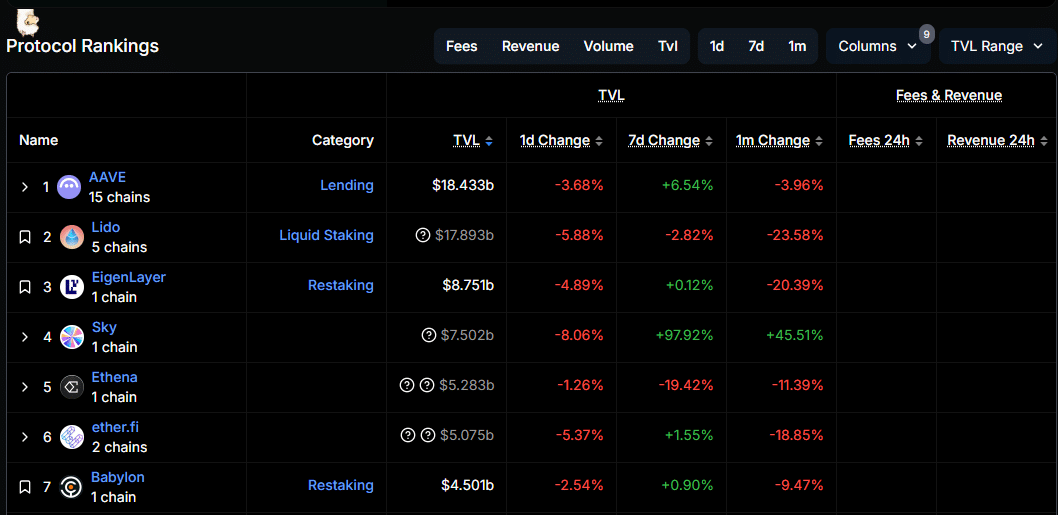Bookmark the Lido protocol row
Screen dimensions: 1058x515
click(x=25, y=237)
